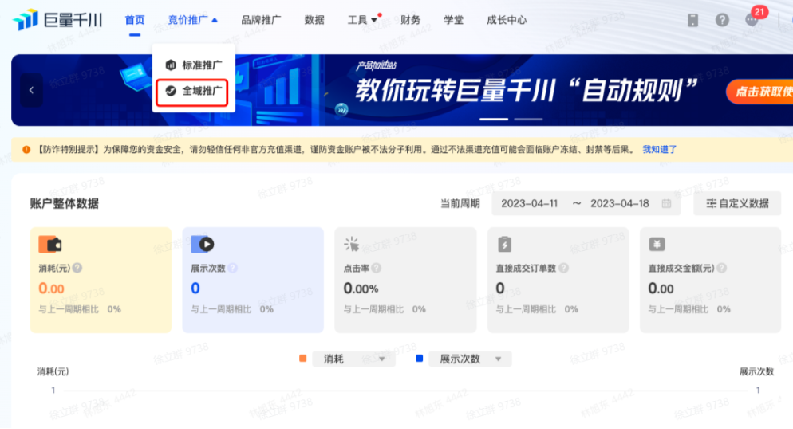Go to the 数据 menu
The image size is (793, 429).
click(315, 20)
